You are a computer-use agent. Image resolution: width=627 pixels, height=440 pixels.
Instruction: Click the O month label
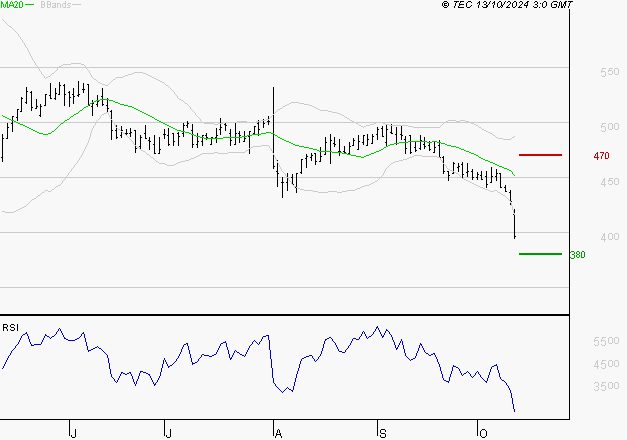tap(483, 434)
